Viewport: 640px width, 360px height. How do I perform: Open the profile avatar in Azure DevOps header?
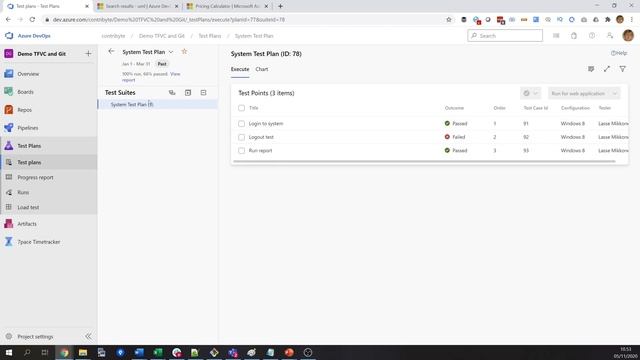click(x=628, y=36)
